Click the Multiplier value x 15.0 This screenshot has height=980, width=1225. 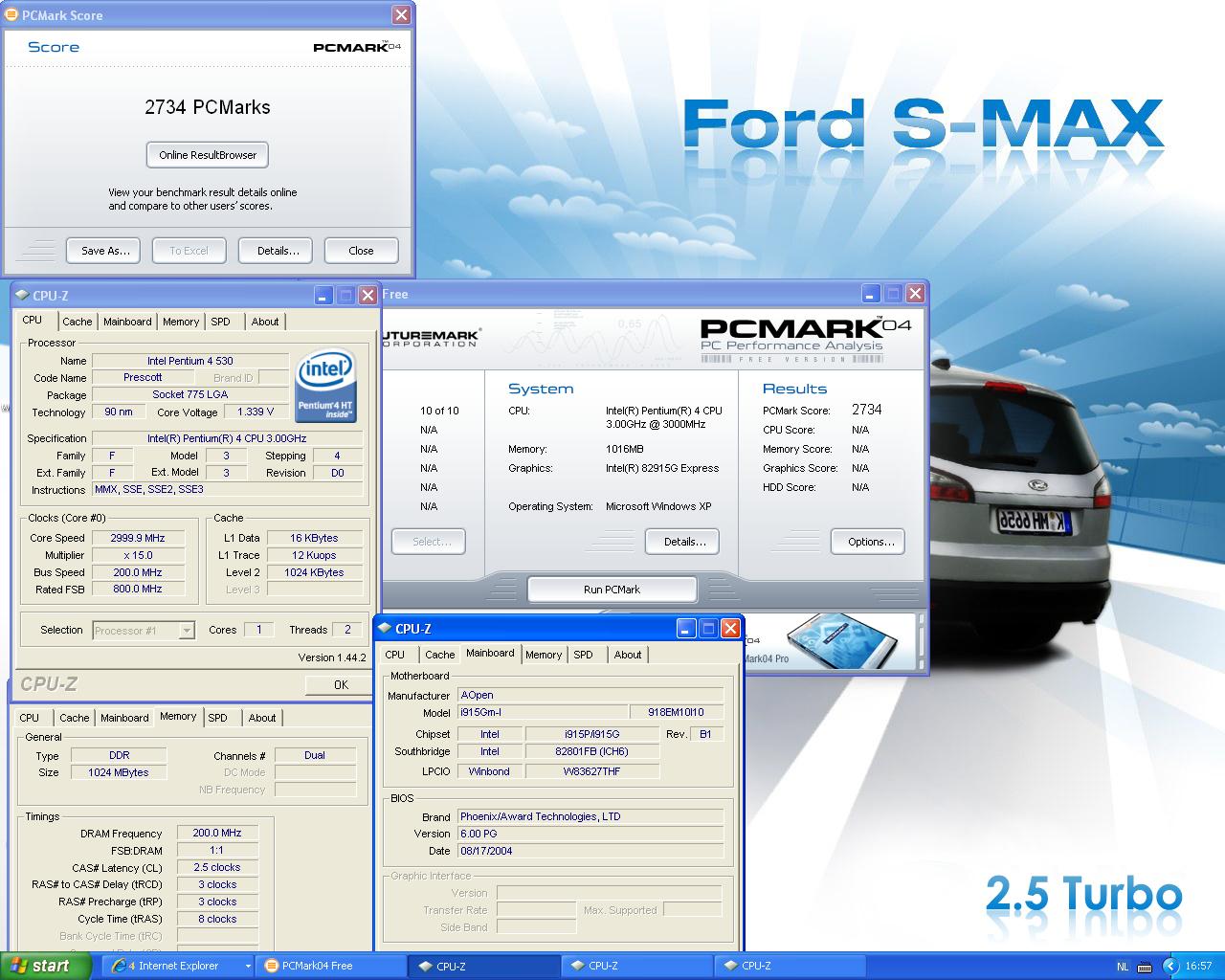[x=138, y=555]
